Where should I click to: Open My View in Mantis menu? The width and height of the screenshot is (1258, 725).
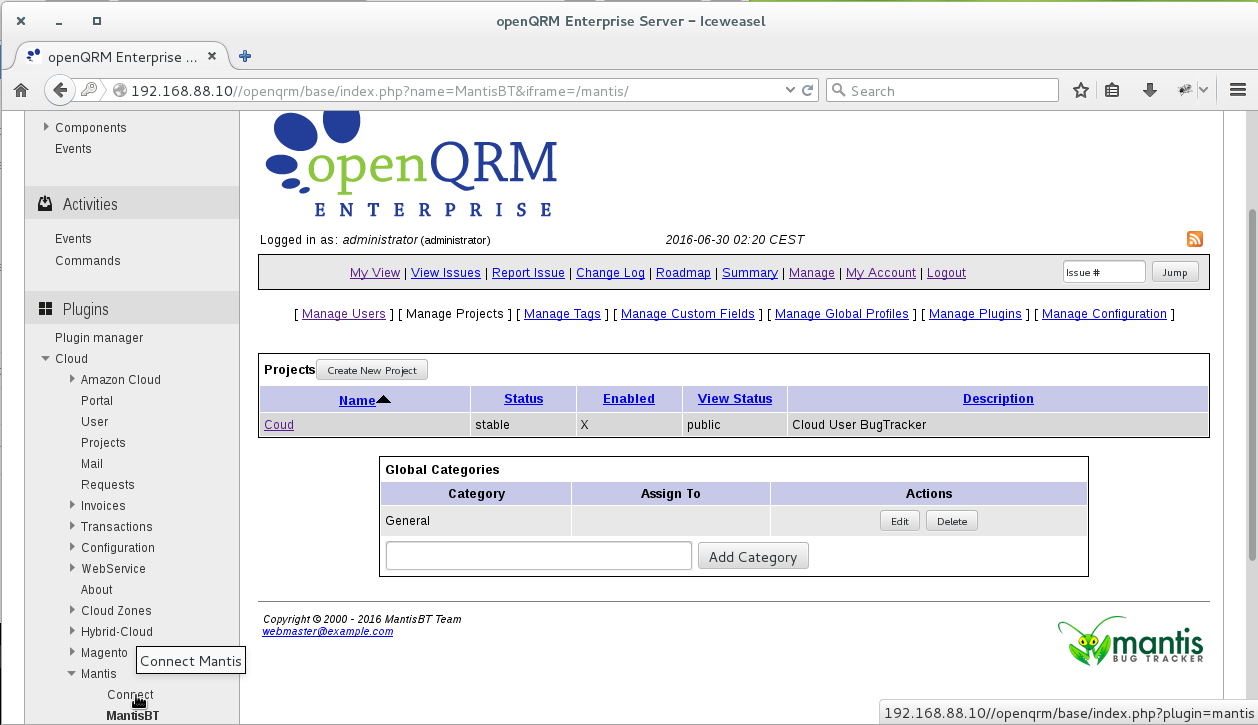click(x=375, y=273)
